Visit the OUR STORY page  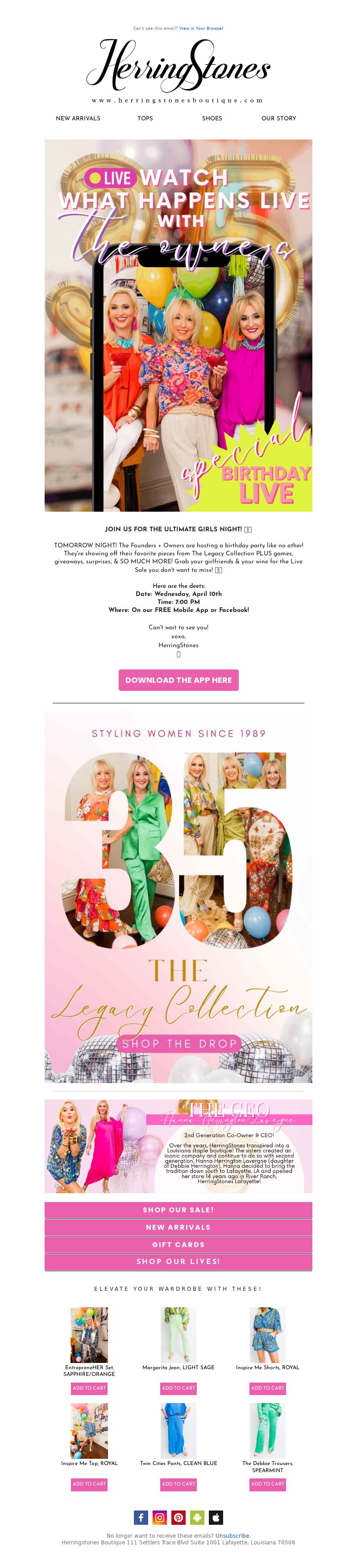(279, 118)
